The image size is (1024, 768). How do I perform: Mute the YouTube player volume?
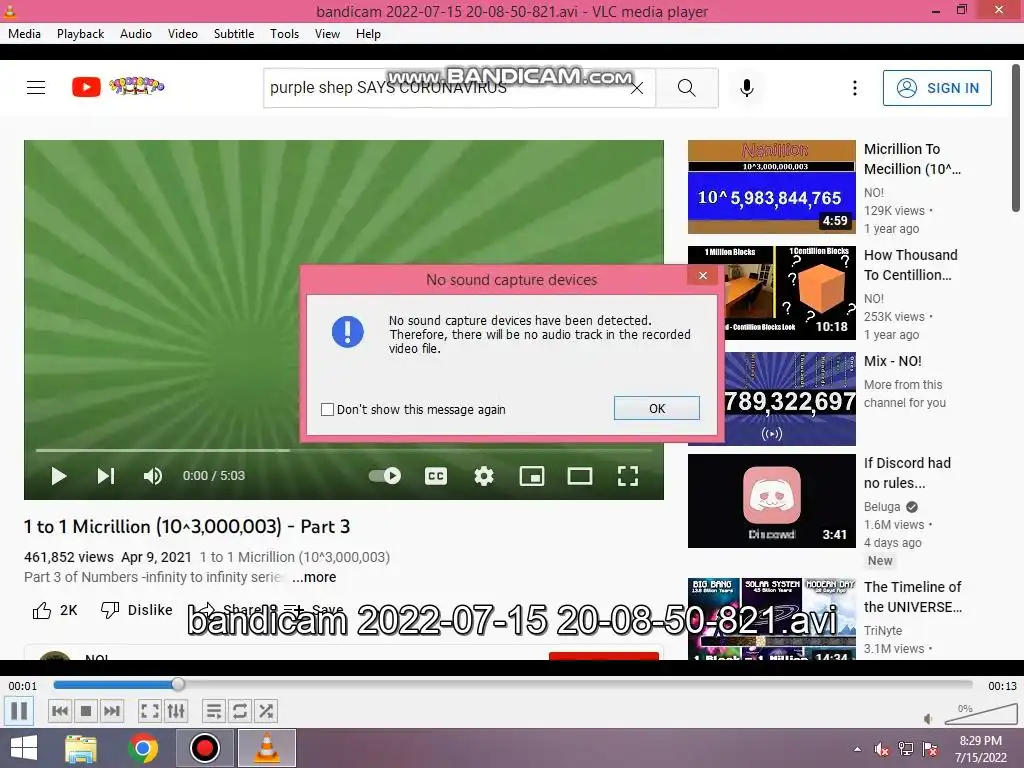tap(153, 476)
